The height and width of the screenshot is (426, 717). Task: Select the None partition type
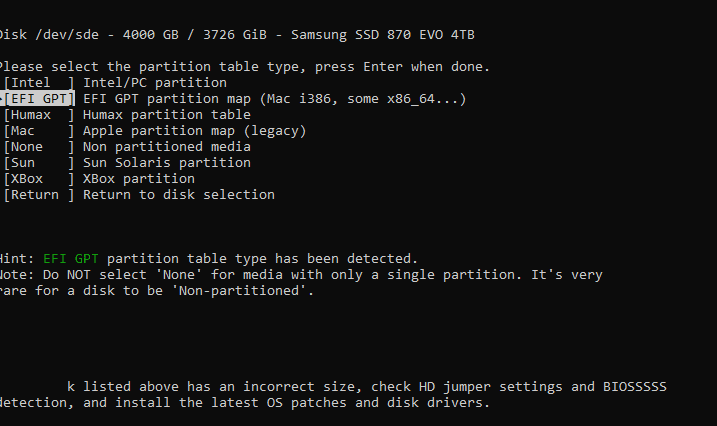click(38, 147)
